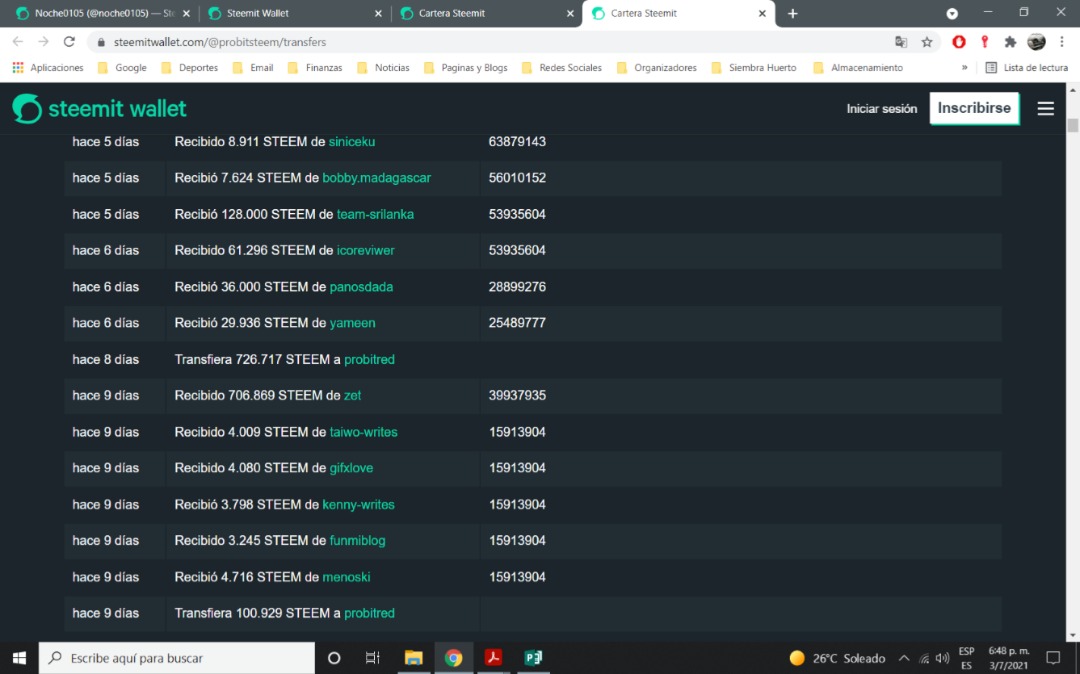Click the Inscribirse button

pyautogui.click(x=974, y=108)
